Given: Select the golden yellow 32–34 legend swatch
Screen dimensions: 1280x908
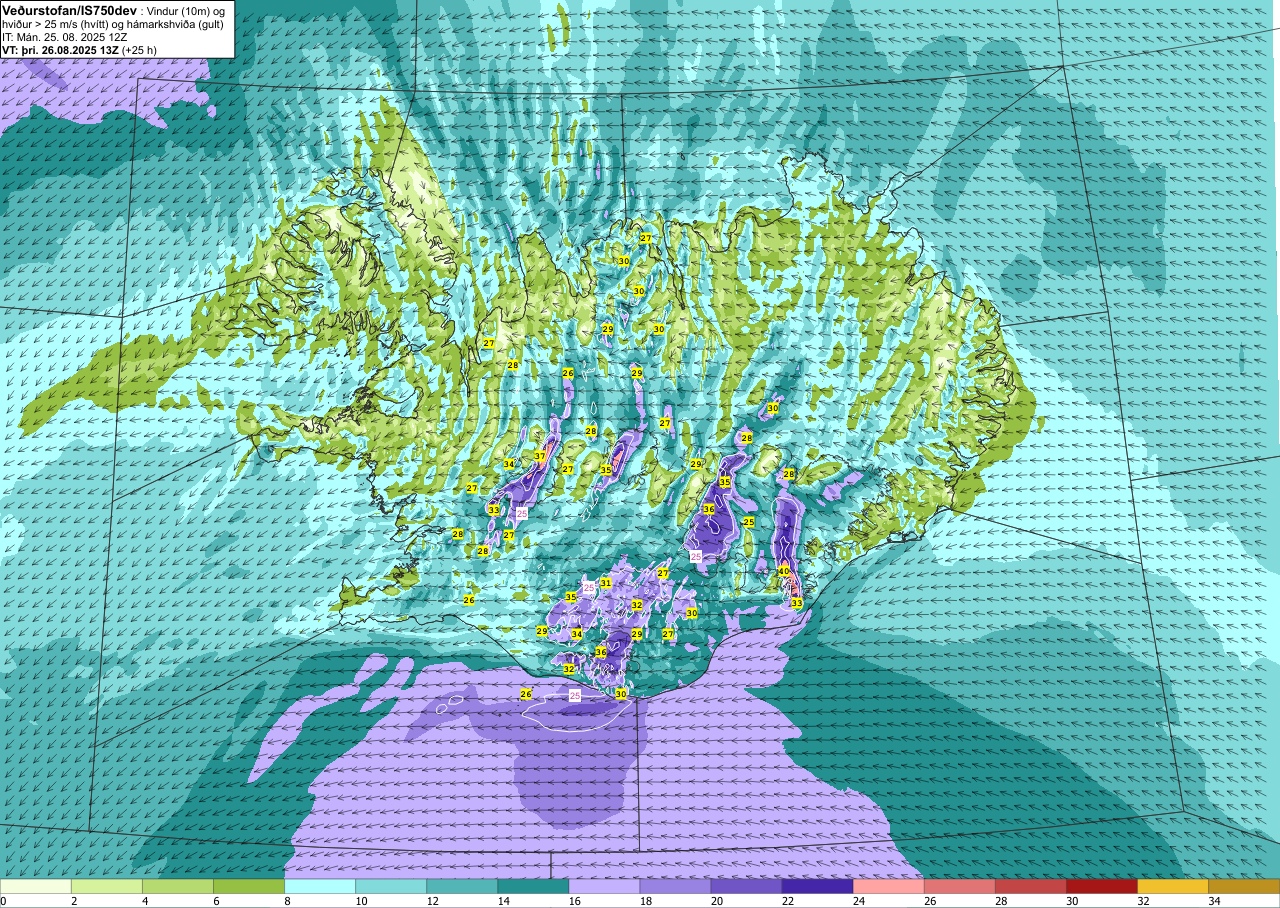Looking at the screenshot, I should (1172, 886).
